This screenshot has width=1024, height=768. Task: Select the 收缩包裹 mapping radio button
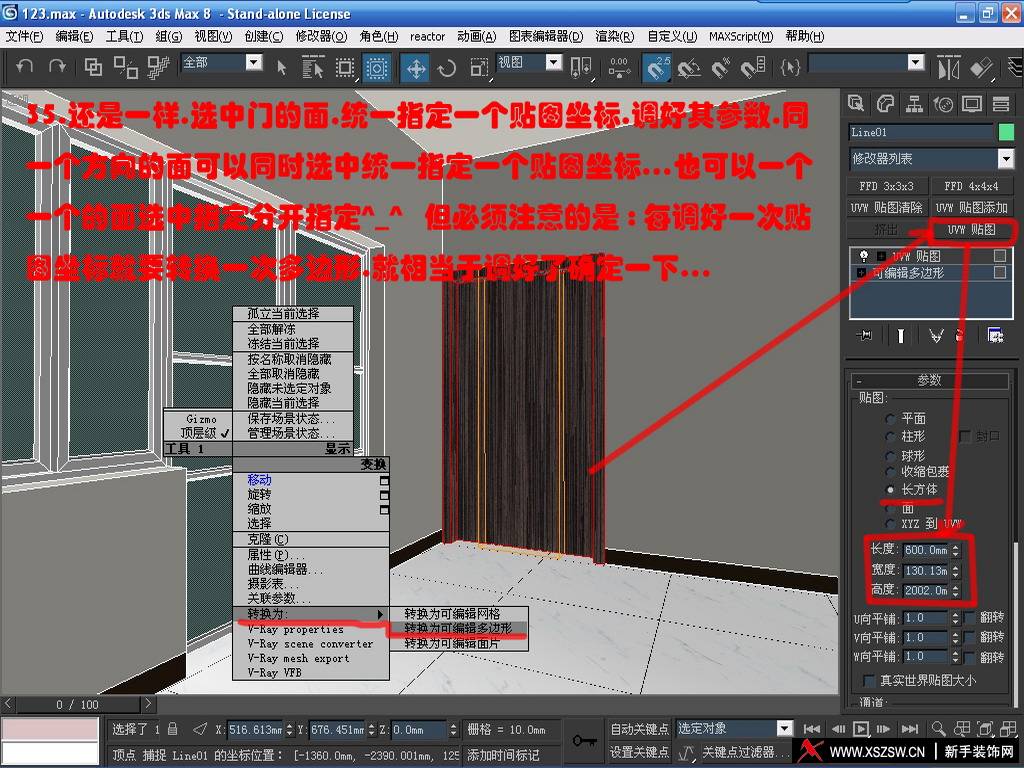[x=890, y=472]
